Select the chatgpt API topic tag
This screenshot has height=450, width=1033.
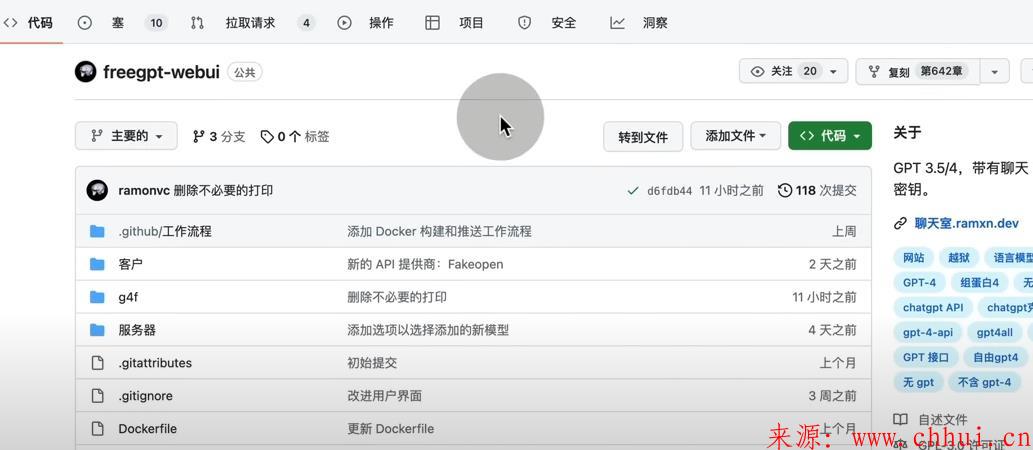point(933,307)
